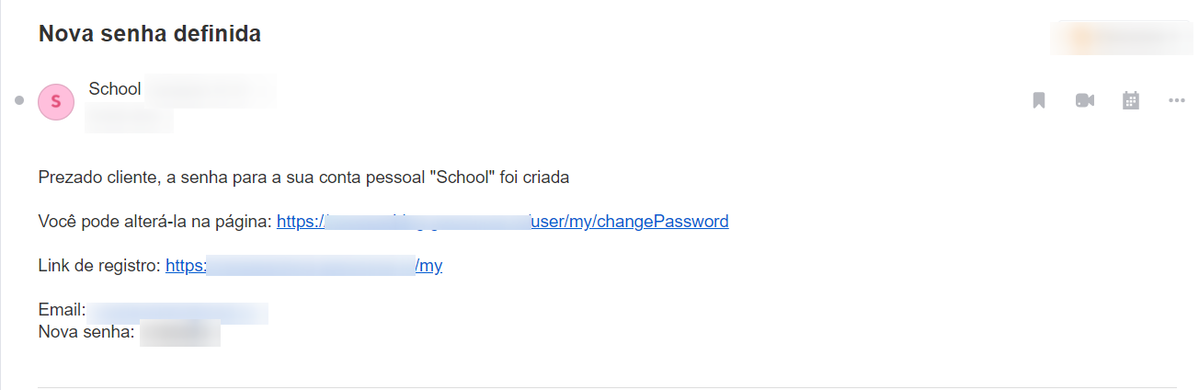Select the blurred password after Nova senha:

(180, 333)
